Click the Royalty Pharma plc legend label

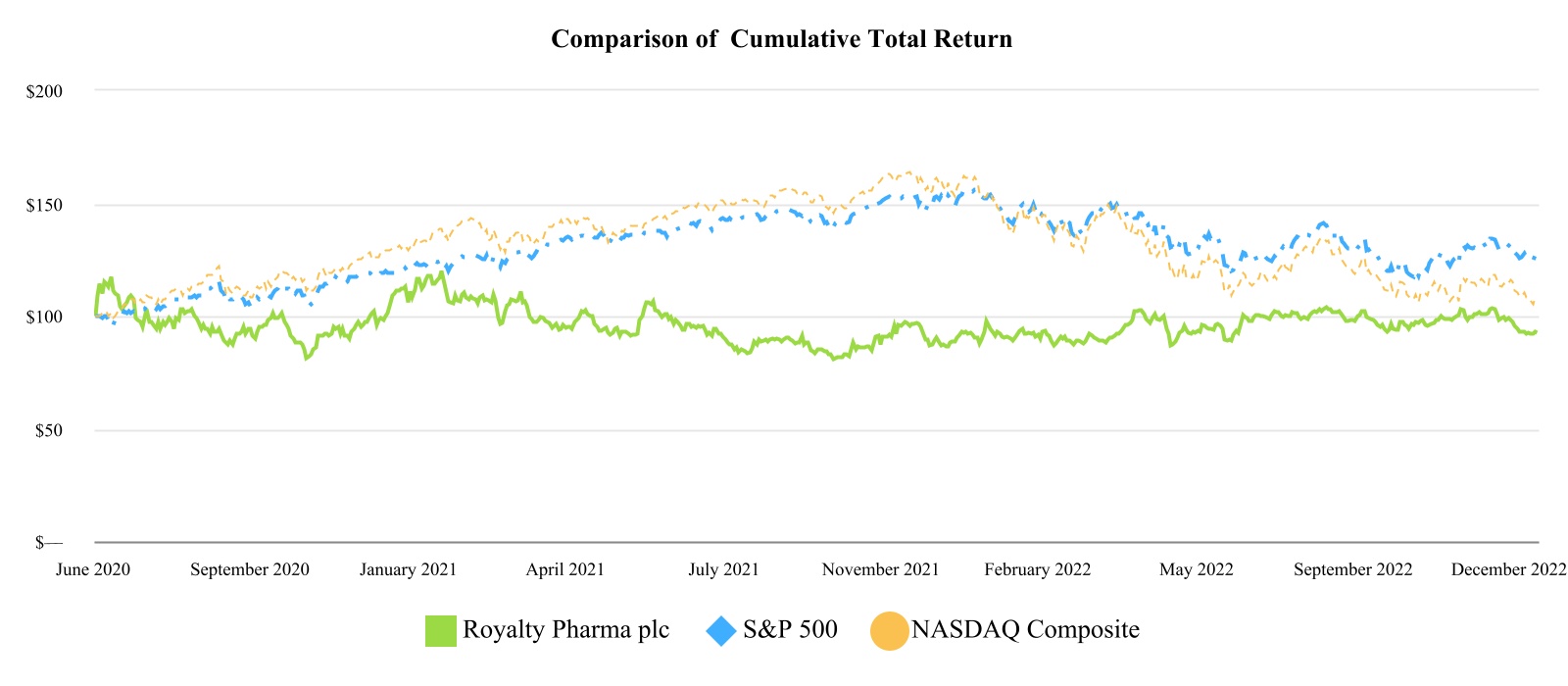(x=565, y=629)
